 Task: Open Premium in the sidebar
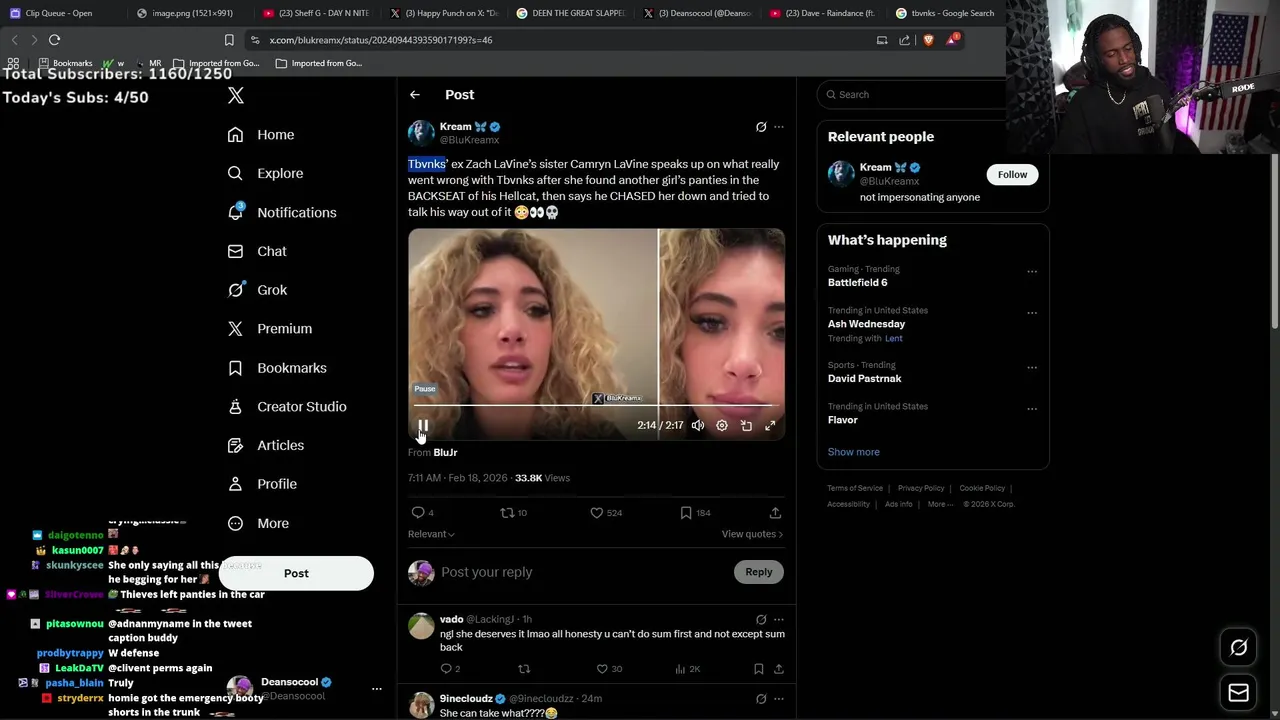coord(270,328)
